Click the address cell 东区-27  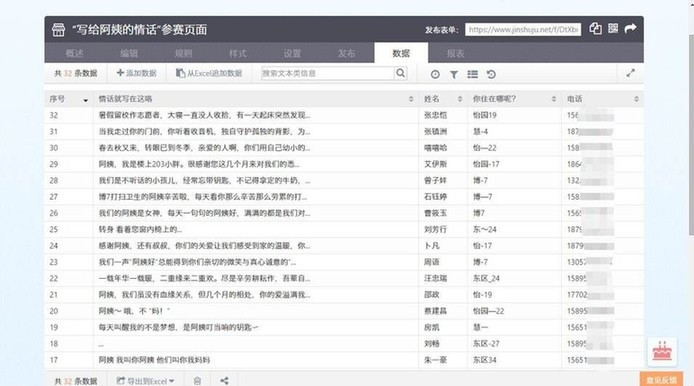pos(486,344)
